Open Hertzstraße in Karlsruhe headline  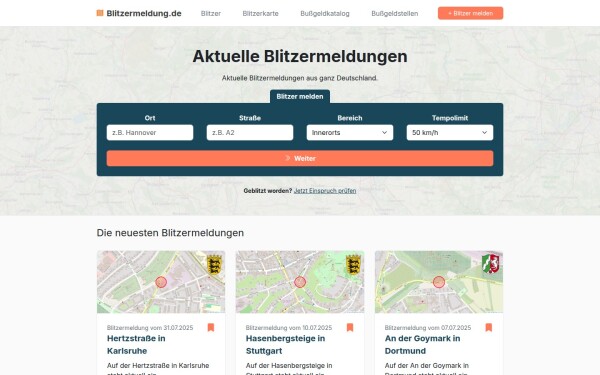(x=136, y=344)
